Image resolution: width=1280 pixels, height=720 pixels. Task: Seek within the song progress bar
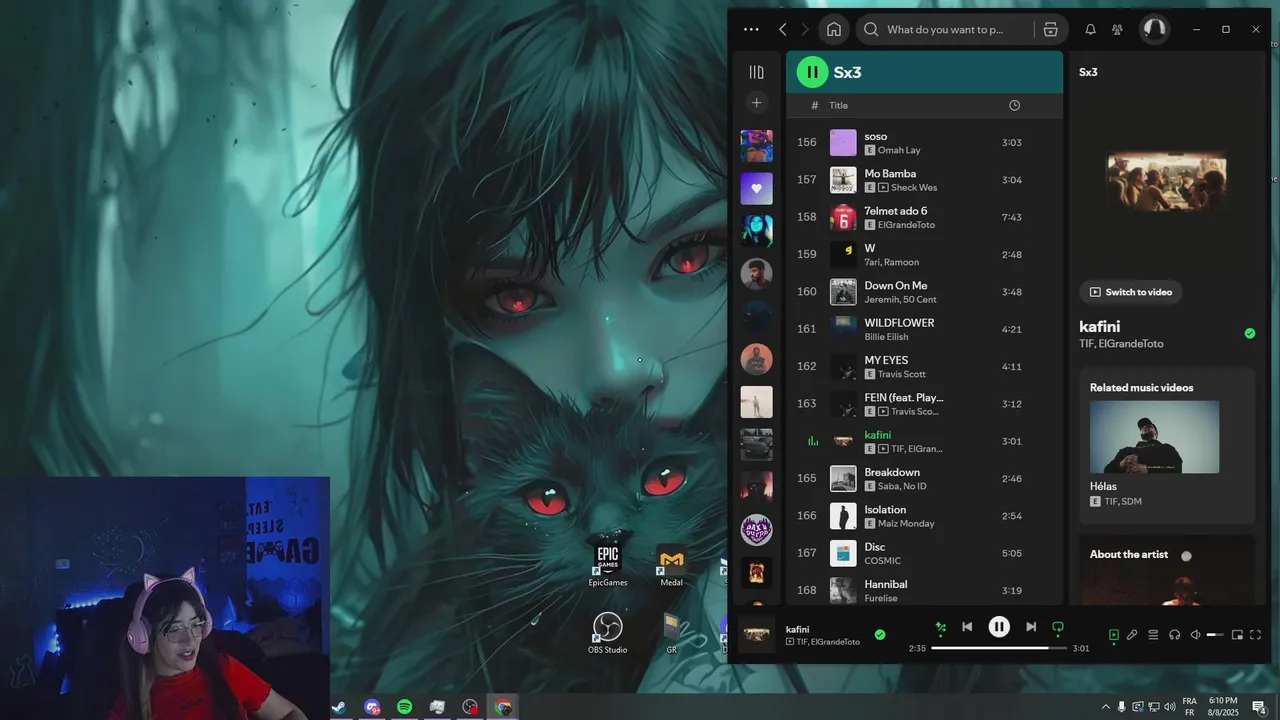[998, 648]
